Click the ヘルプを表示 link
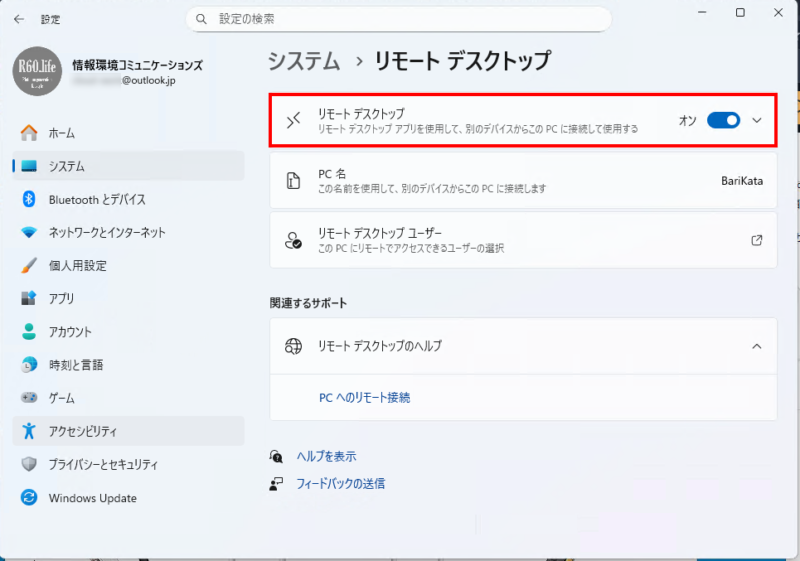Screen dimensions: 800x561 pyautogui.click(x=326, y=456)
